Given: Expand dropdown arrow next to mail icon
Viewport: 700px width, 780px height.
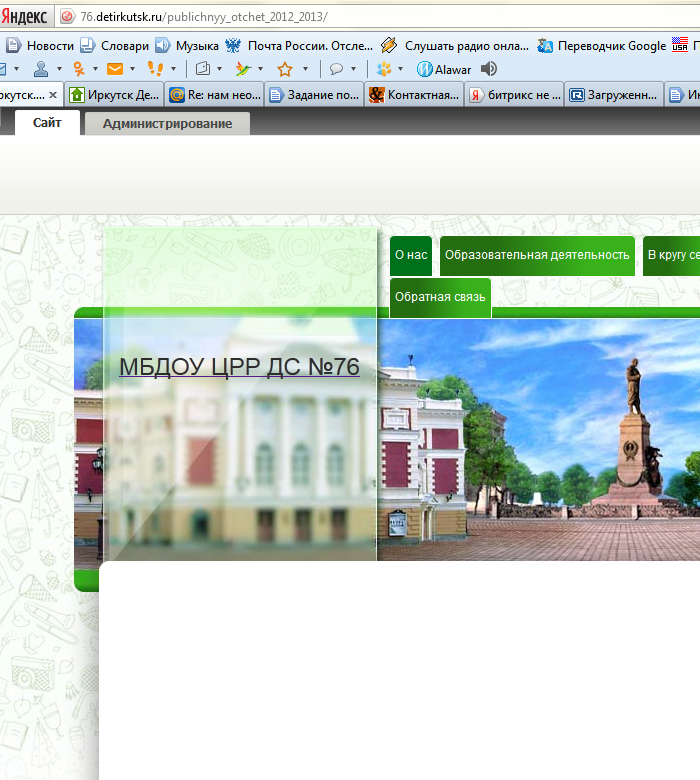Looking at the screenshot, I should click(x=132, y=69).
